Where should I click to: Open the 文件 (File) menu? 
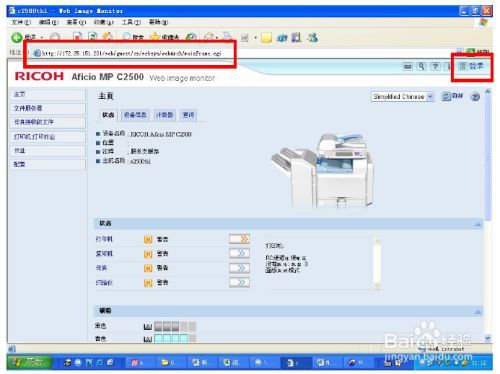(21, 22)
